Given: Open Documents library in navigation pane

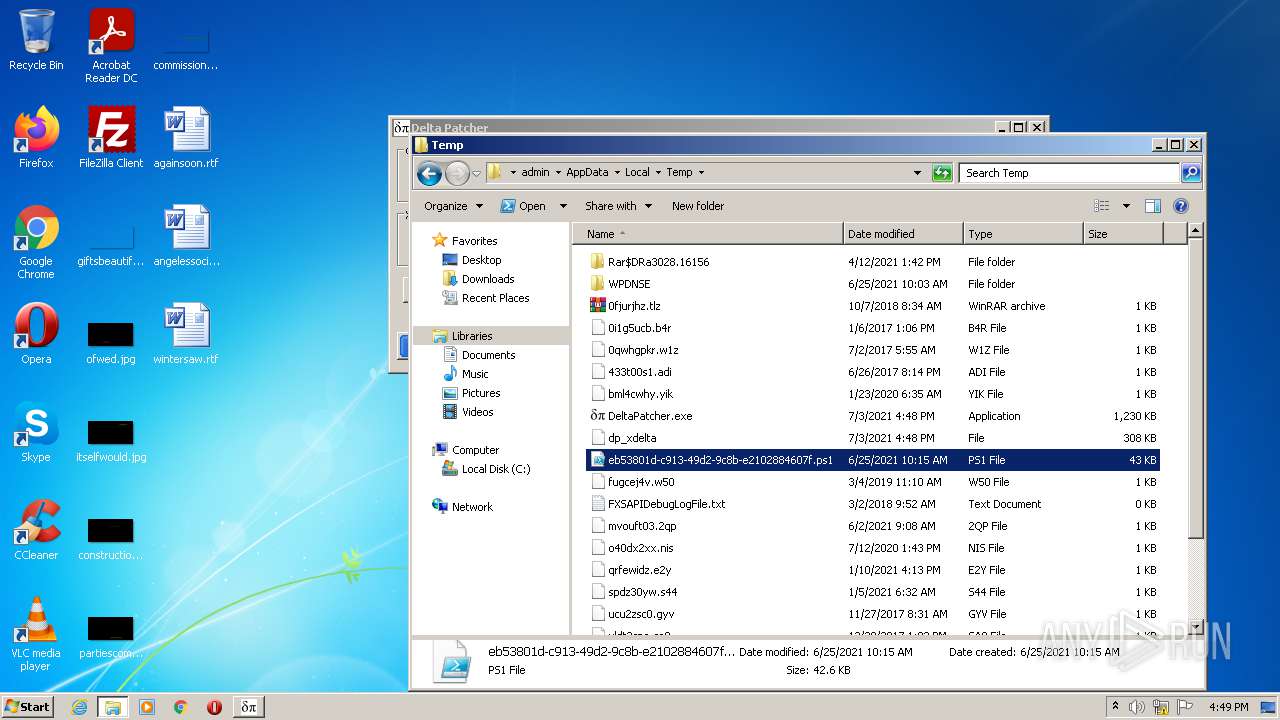Looking at the screenshot, I should 488,355.
